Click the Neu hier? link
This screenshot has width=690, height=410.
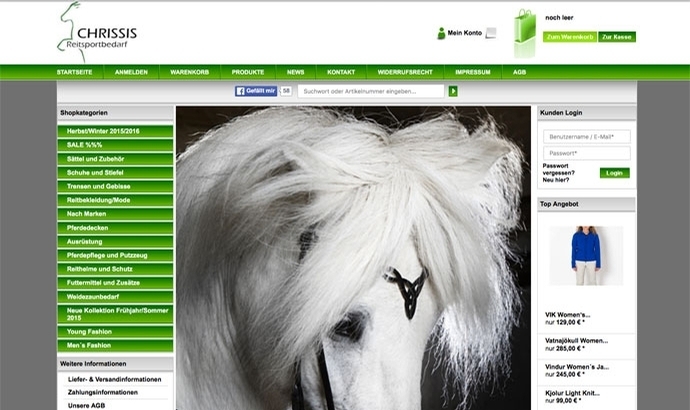(555, 180)
